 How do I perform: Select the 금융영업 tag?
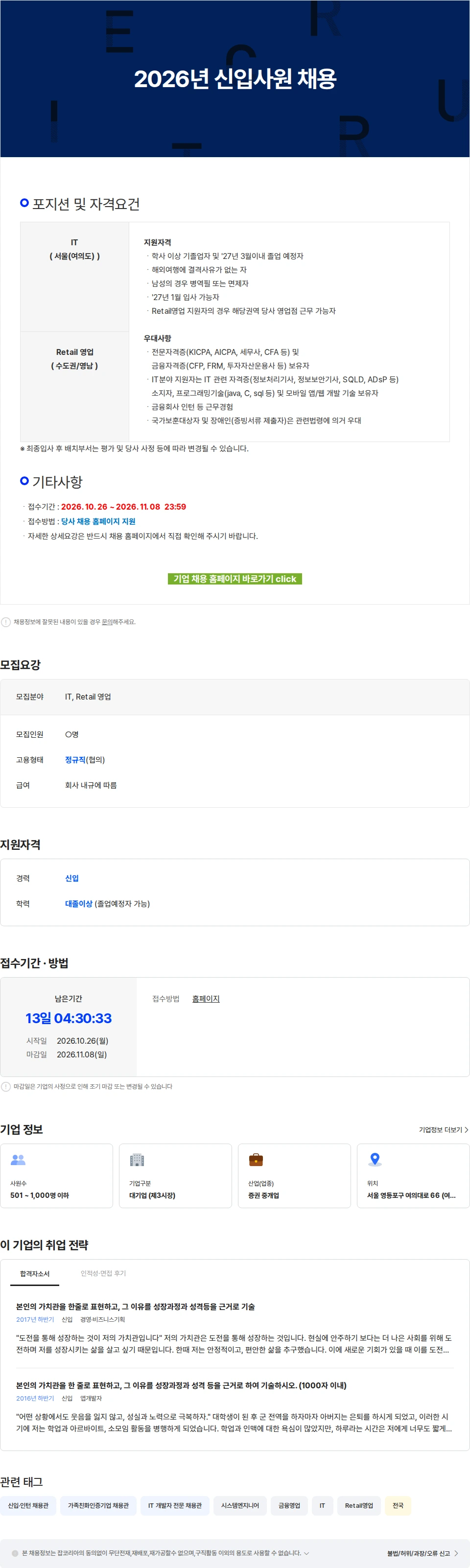[289, 1505]
